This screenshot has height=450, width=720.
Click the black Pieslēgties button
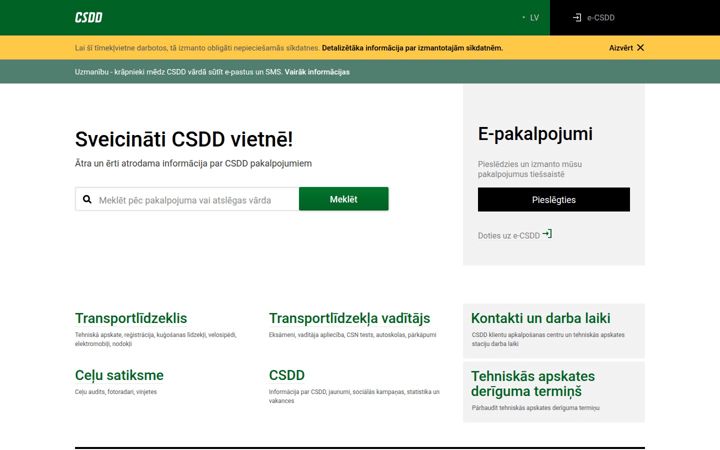click(x=554, y=199)
